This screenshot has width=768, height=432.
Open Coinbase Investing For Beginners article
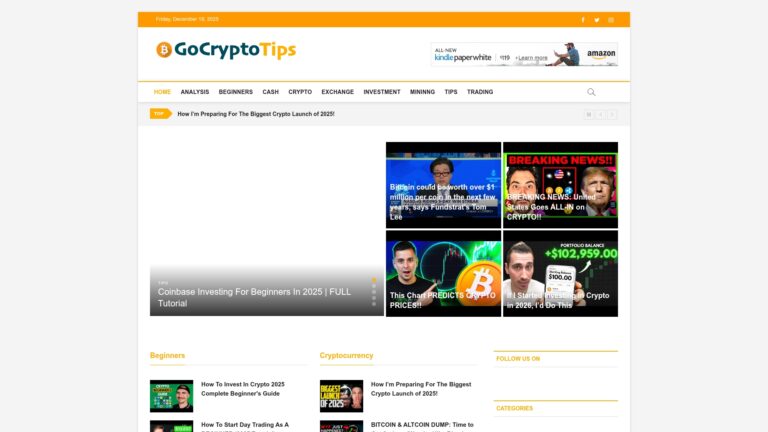click(x=255, y=297)
